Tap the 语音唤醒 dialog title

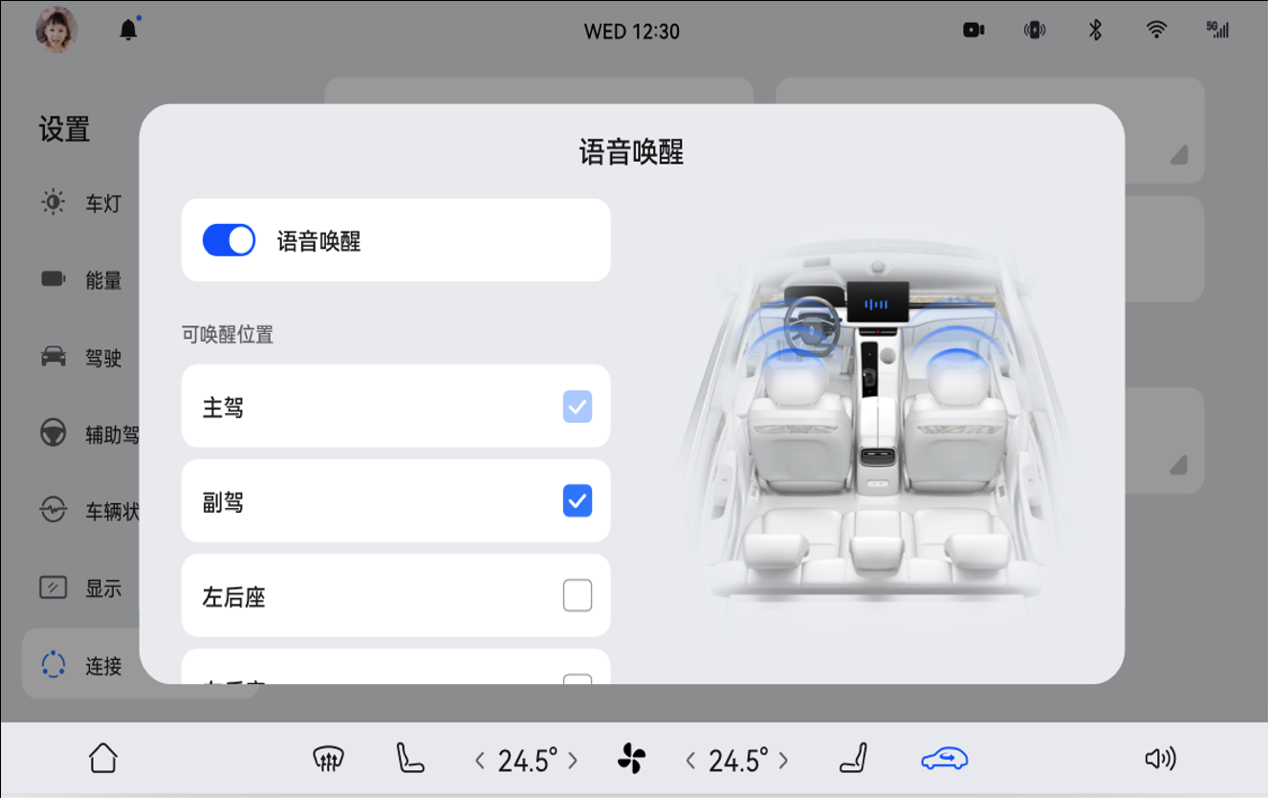point(632,153)
